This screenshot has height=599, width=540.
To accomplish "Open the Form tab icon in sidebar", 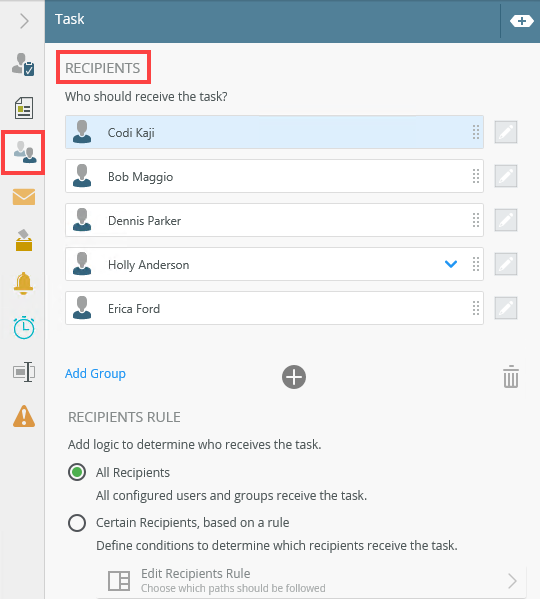I will (x=24, y=108).
